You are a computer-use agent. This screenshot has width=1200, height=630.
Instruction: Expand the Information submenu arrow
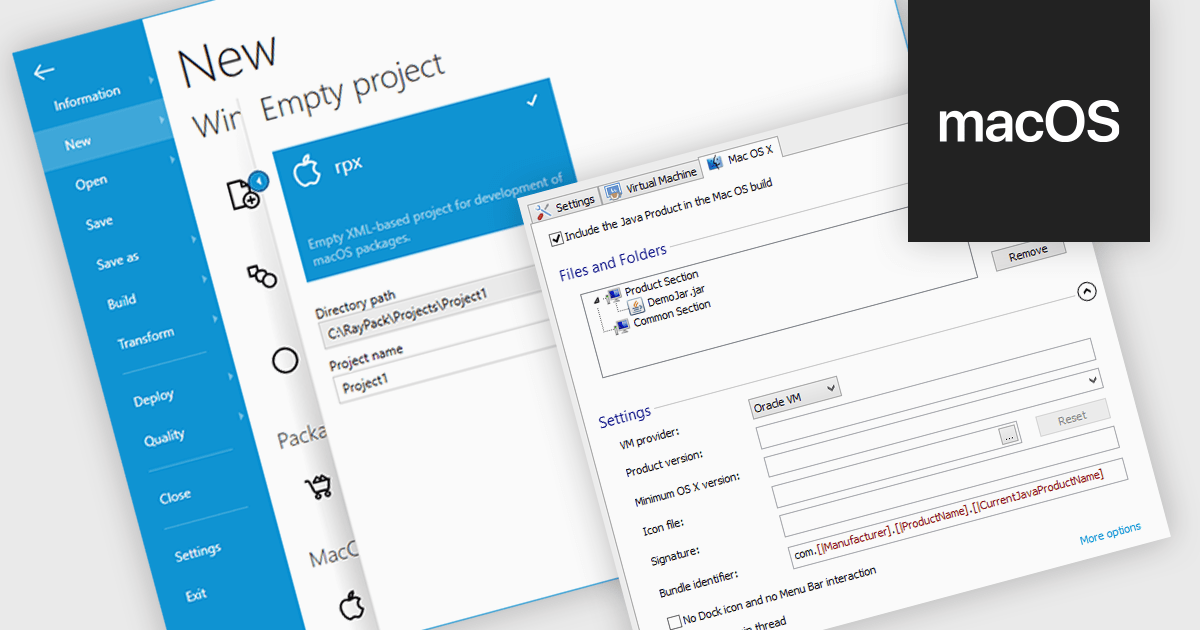click(x=152, y=79)
